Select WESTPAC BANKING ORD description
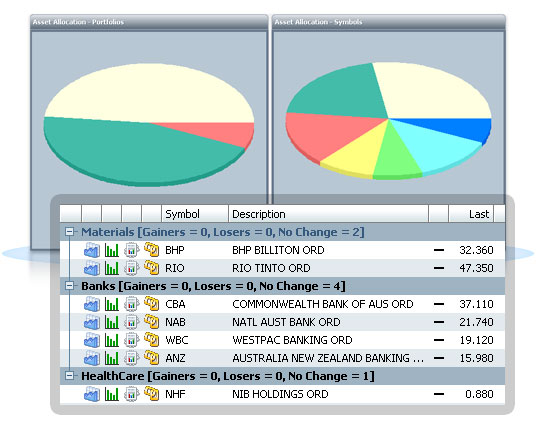Image resolution: width=550 pixels, height=437 pixels. (x=292, y=340)
